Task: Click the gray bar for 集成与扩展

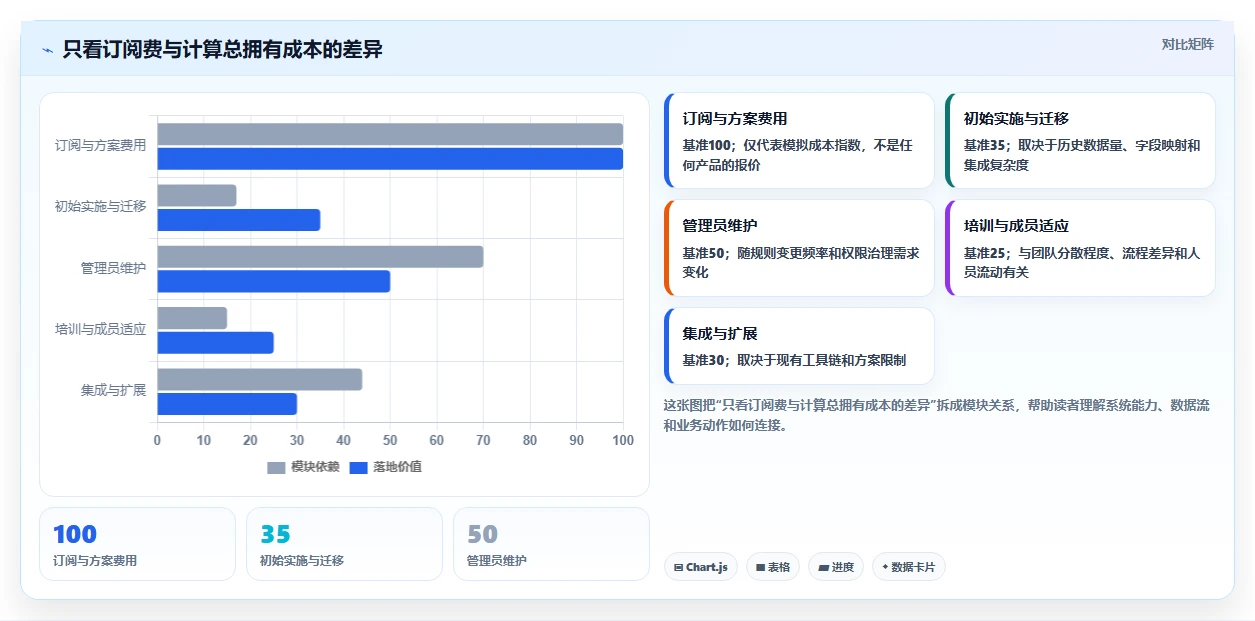Action: [x=260, y=380]
